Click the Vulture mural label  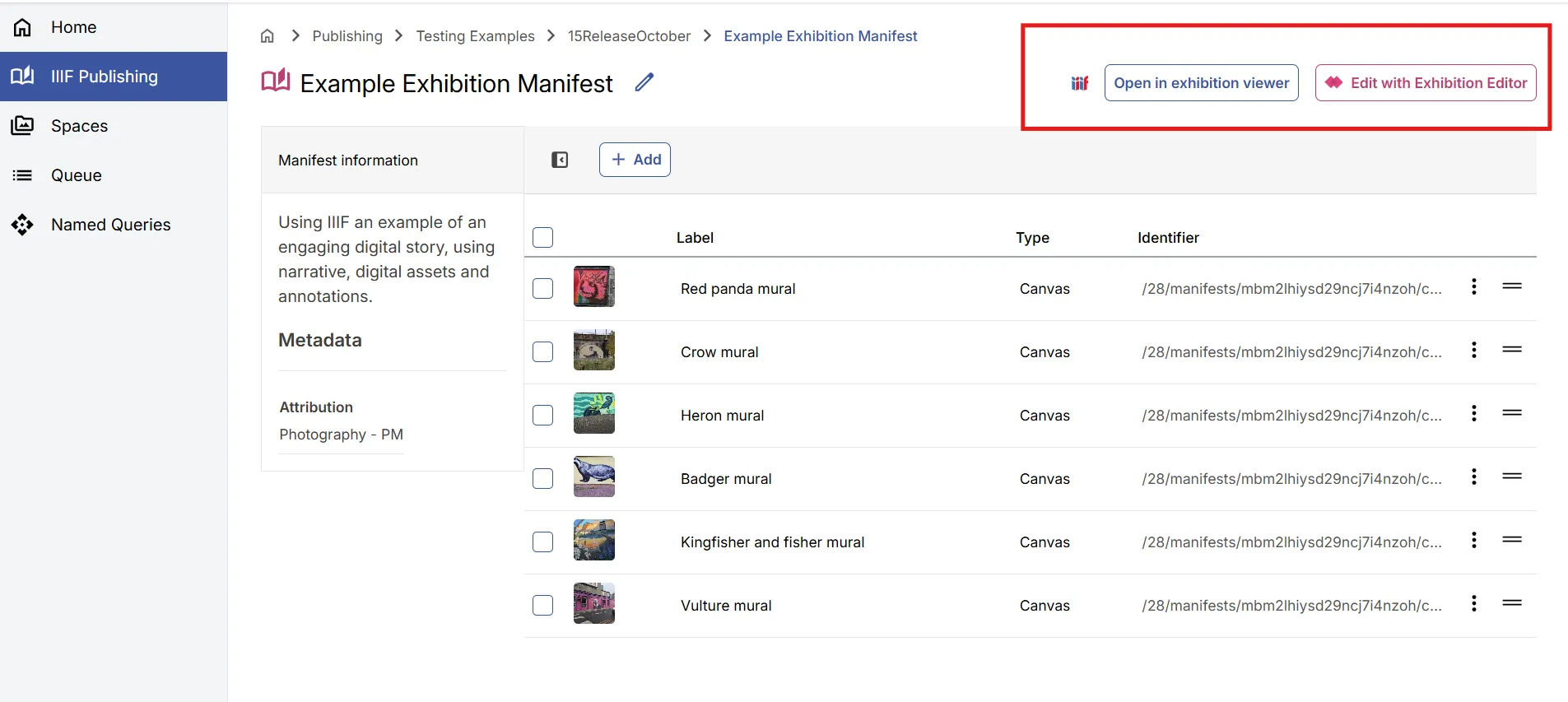click(x=726, y=606)
